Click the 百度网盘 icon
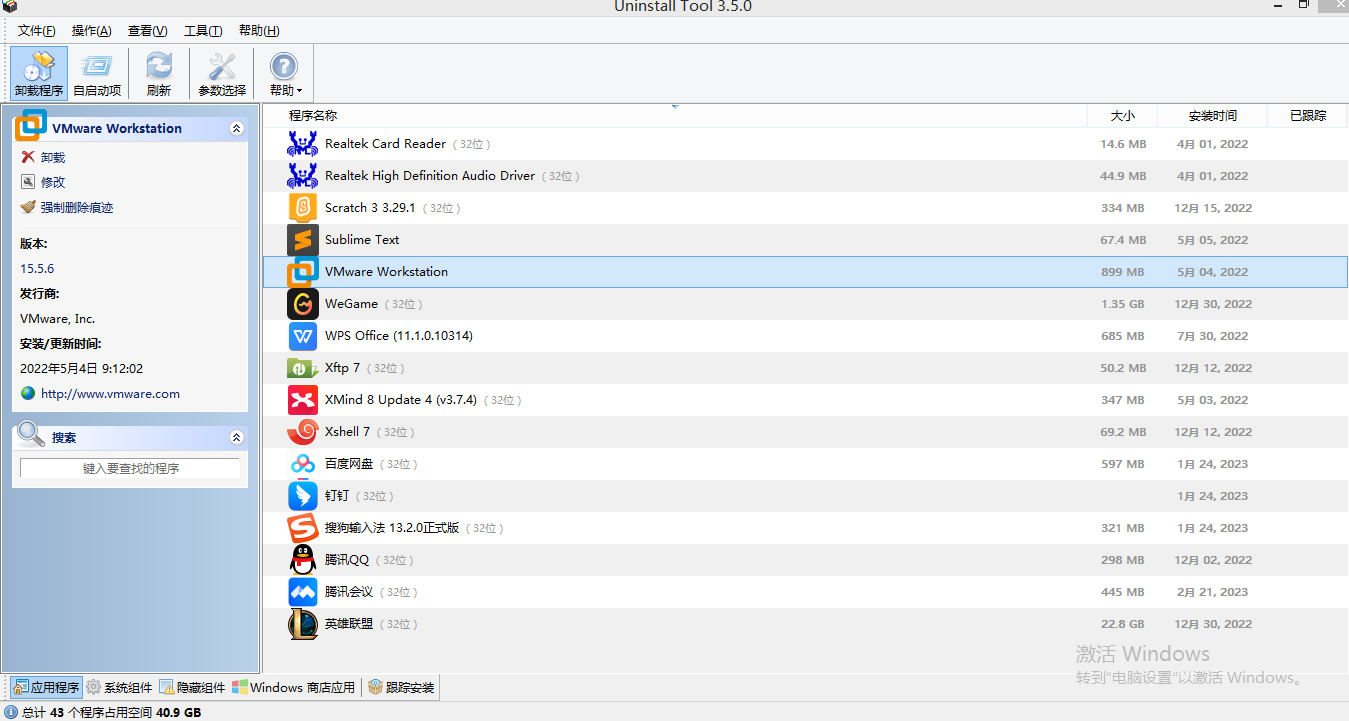 coord(303,464)
